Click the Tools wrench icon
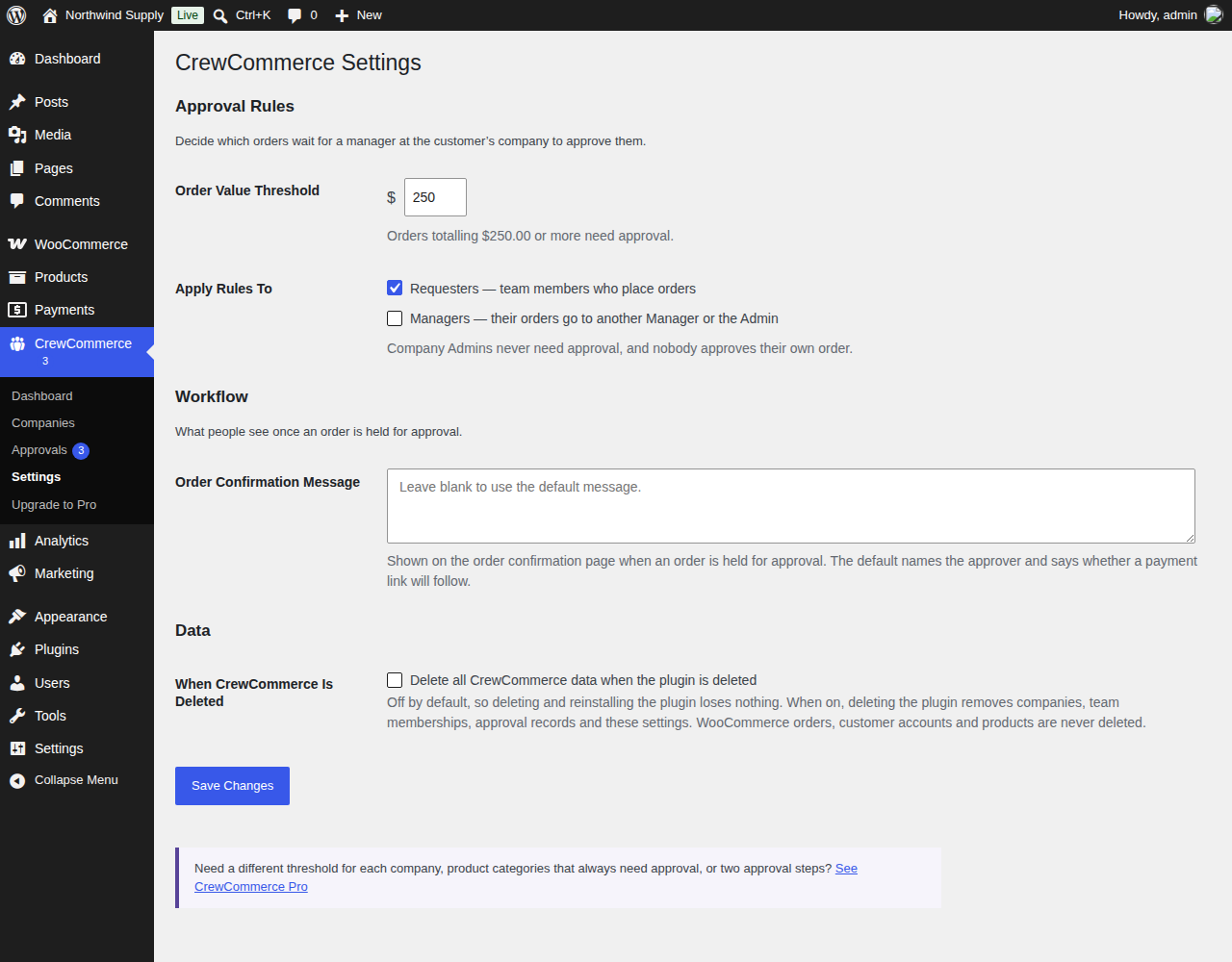The image size is (1232, 962). (x=17, y=716)
